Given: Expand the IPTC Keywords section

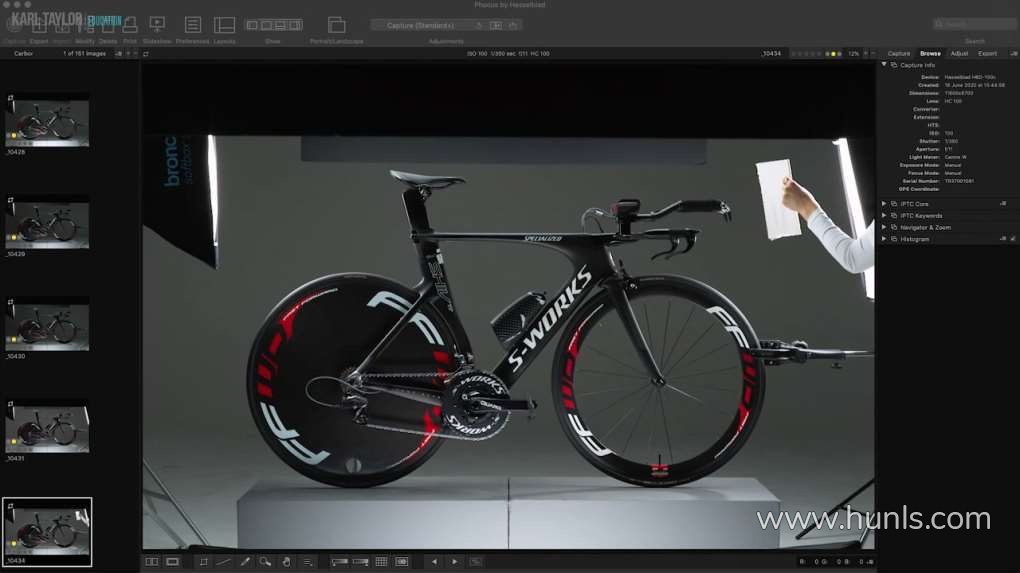Looking at the screenshot, I should coord(884,215).
